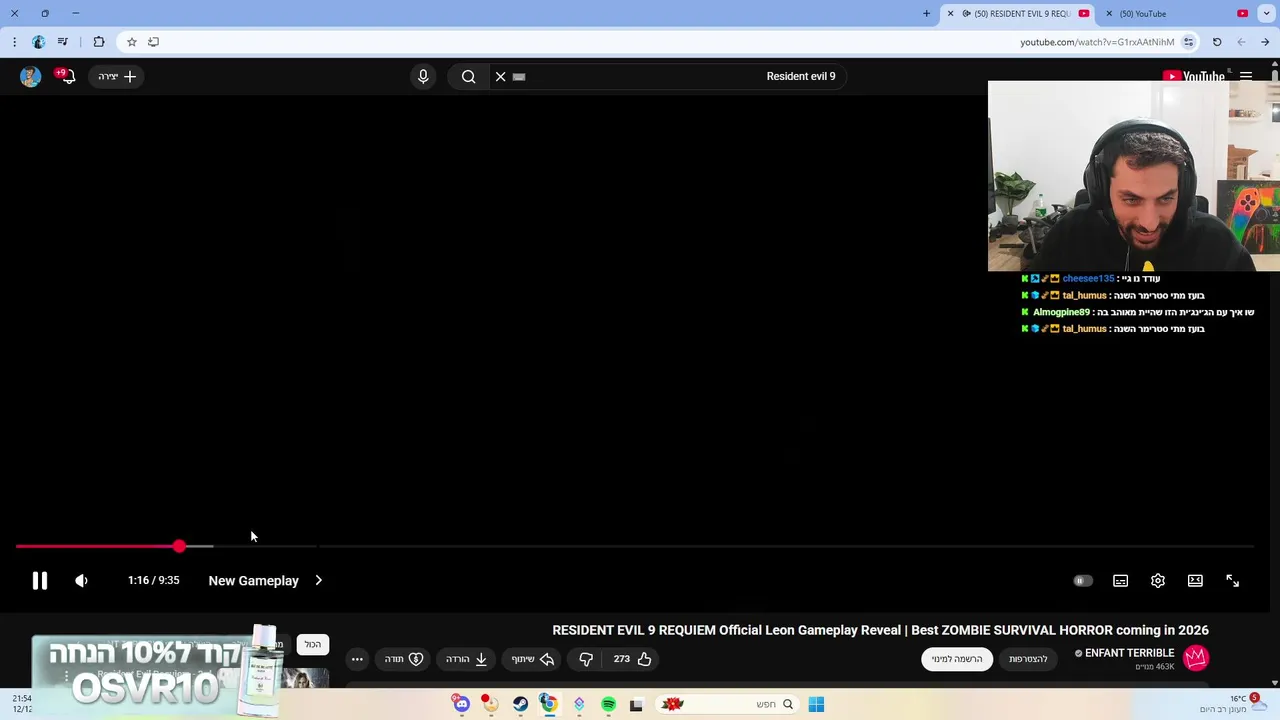Open more actions three-dot menu
The image size is (1280, 720).
(x=357, y=659)
